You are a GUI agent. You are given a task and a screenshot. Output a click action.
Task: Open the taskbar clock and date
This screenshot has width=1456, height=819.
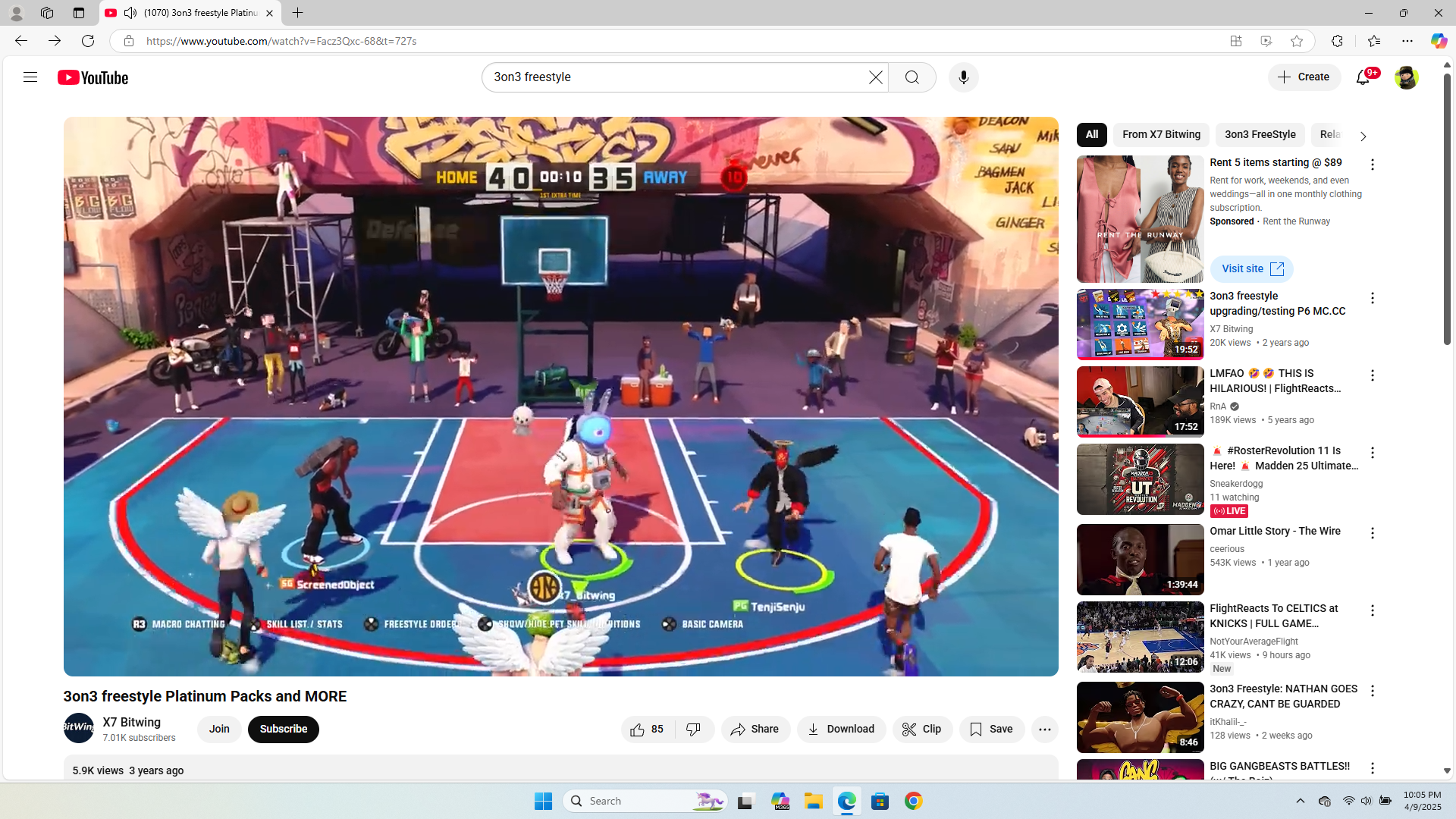point(1423,801)
